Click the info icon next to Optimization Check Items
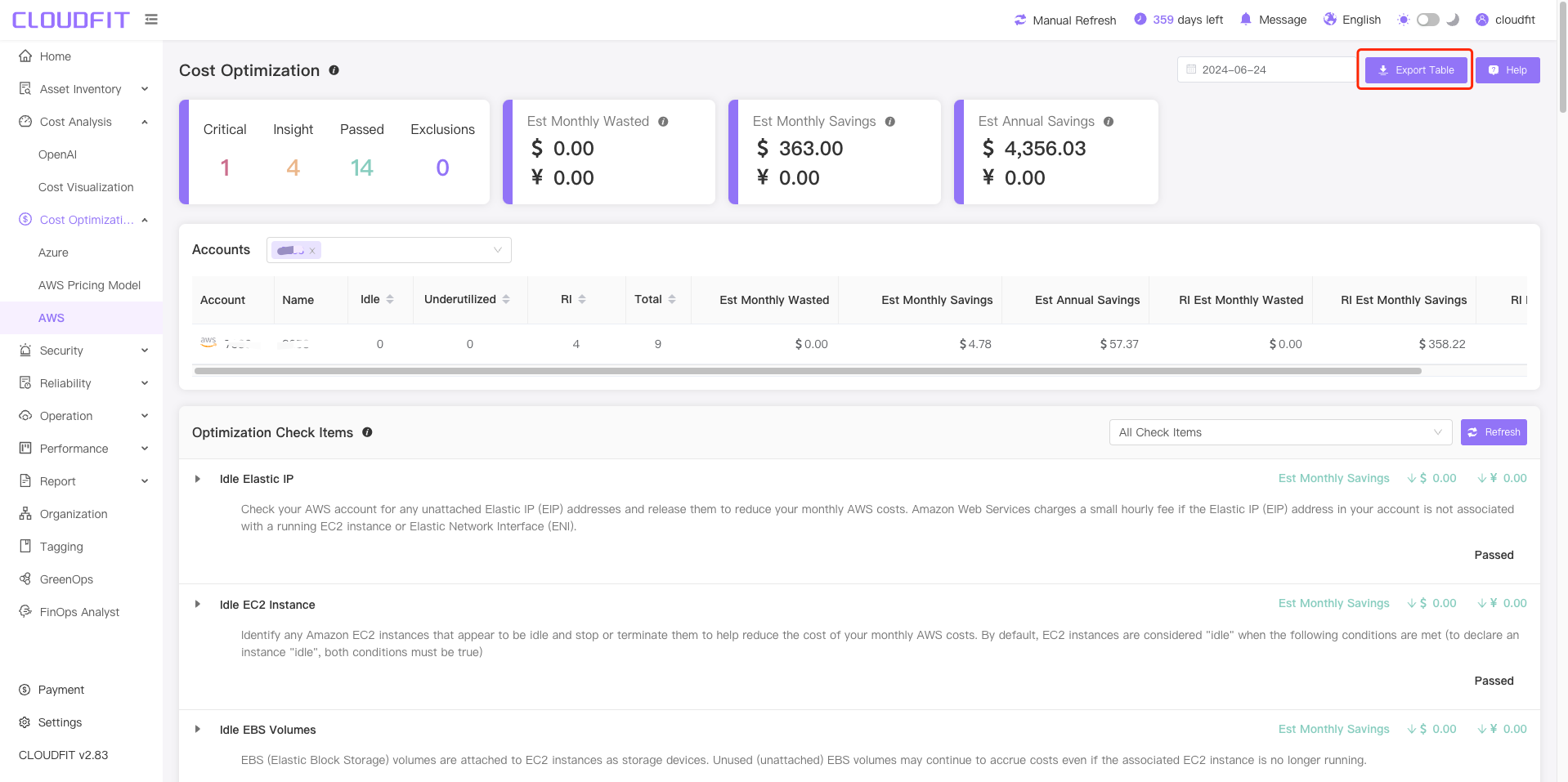 click(368, 432)
